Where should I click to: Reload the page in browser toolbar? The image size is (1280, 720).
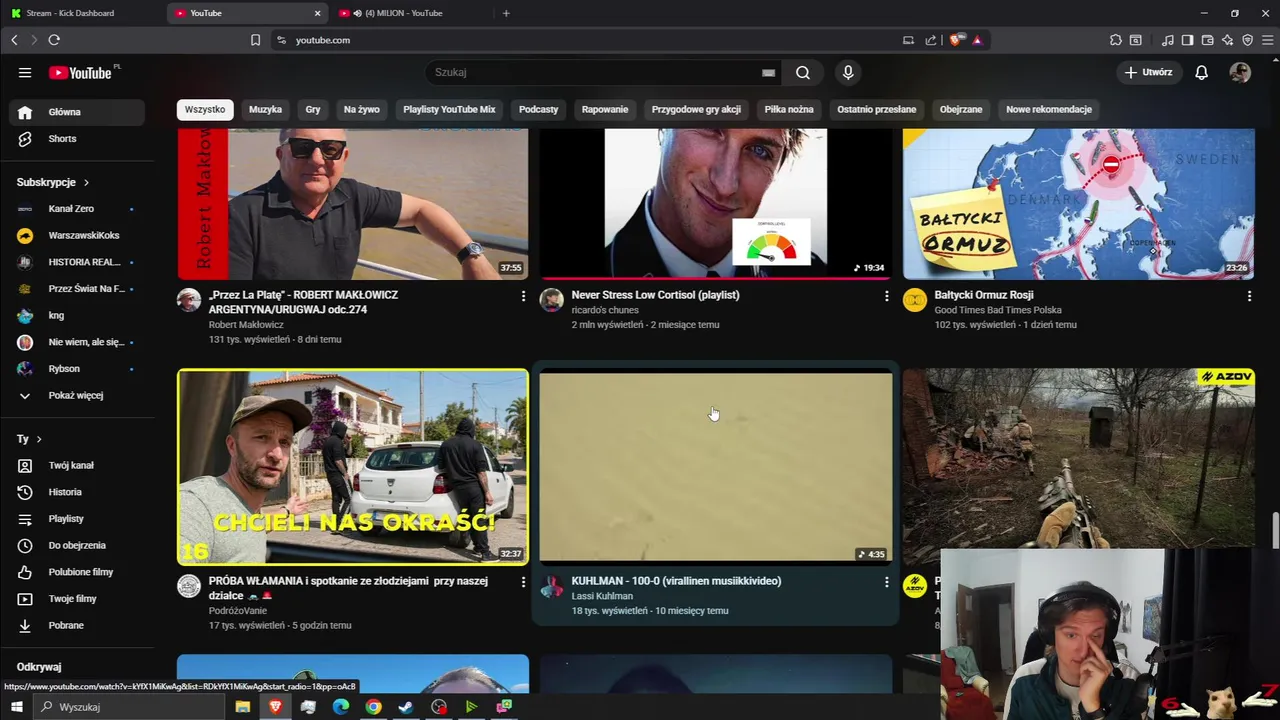[54, 40]
